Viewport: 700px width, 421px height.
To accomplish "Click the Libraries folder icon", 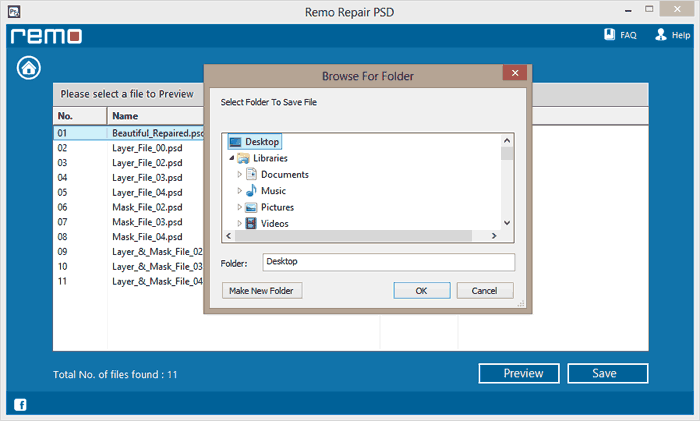I will click(243, 158).
